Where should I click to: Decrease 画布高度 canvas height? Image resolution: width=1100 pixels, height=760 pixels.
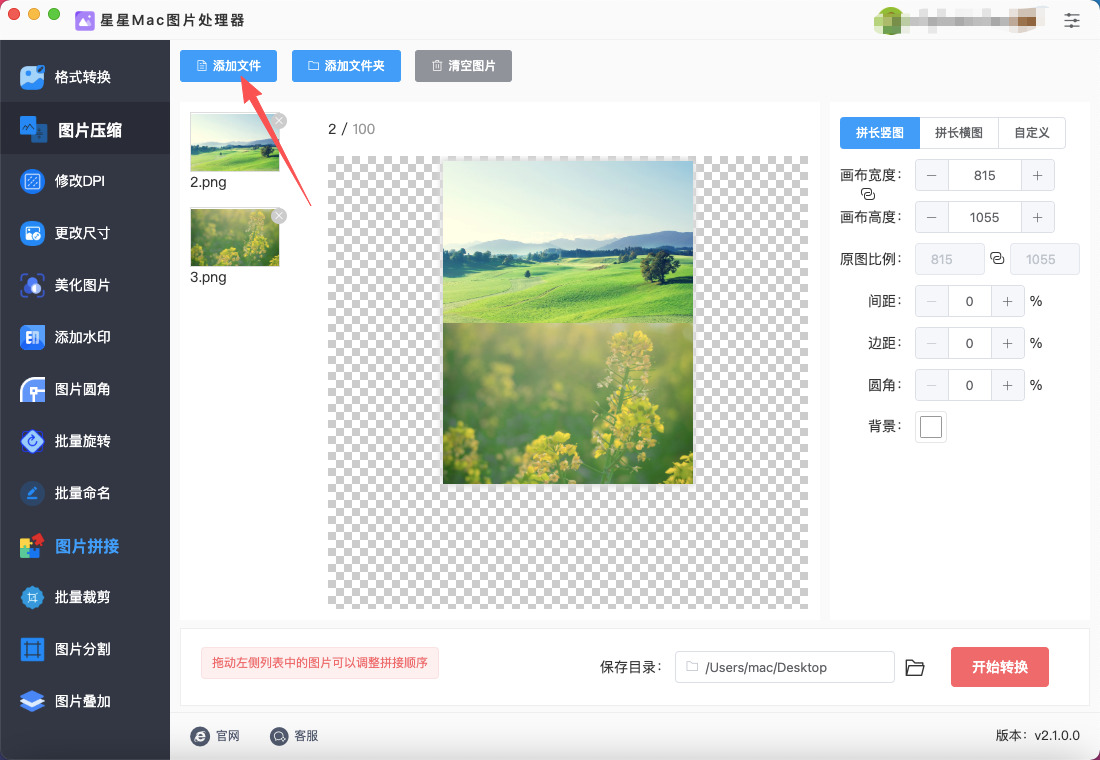[x=932, y=218]
